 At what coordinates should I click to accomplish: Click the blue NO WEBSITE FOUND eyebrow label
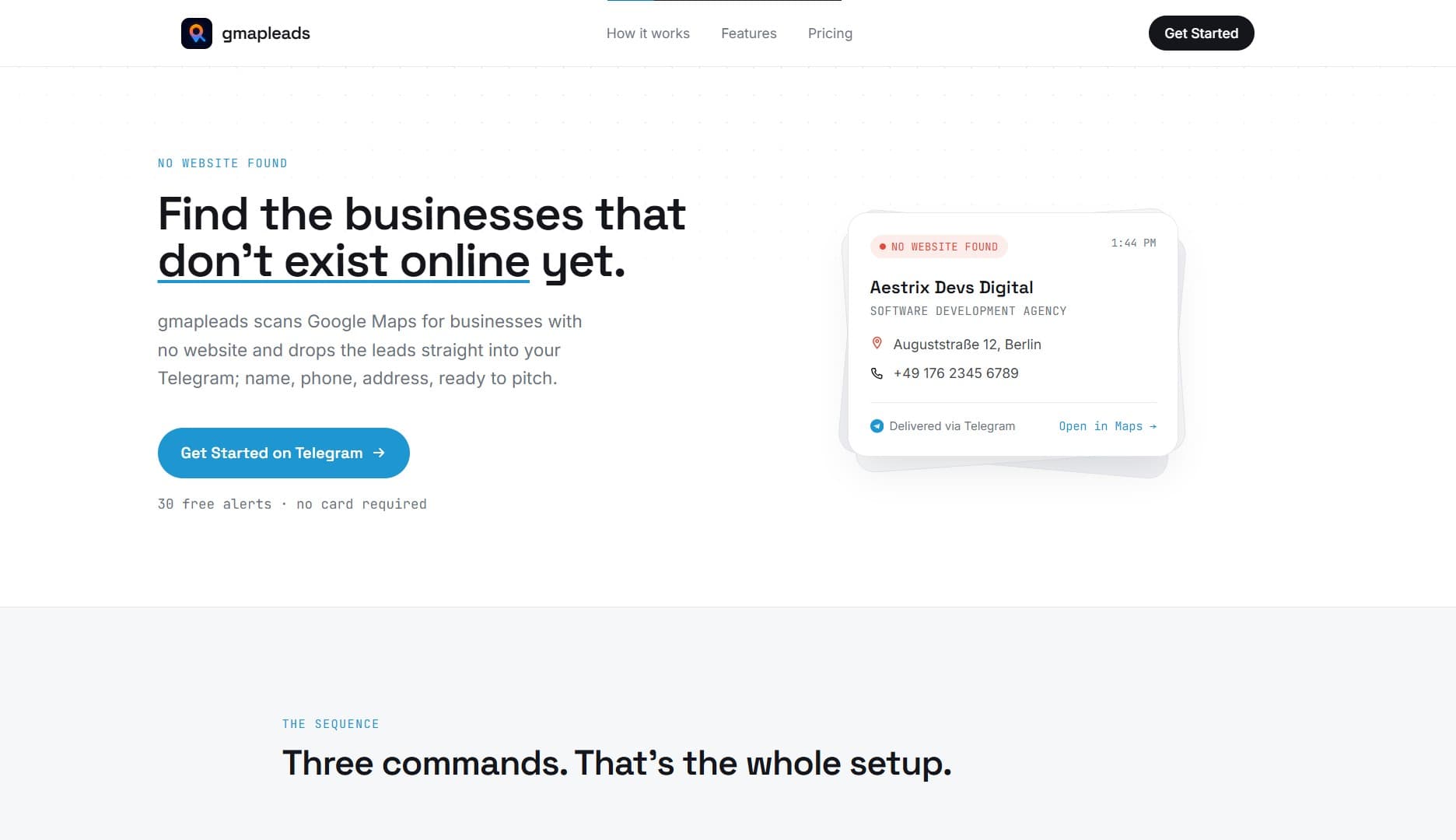click(x=222, y=163)
